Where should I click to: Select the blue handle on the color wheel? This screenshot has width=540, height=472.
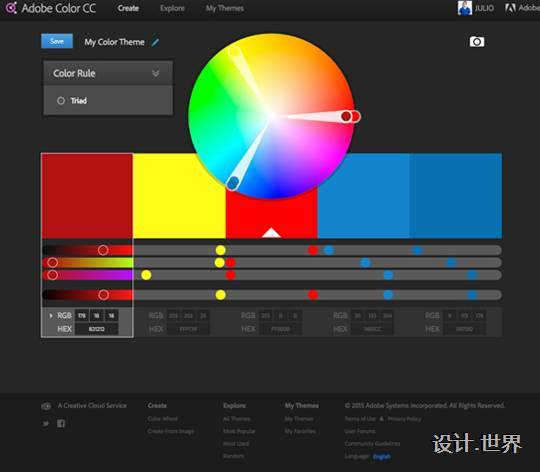(233, 182)
